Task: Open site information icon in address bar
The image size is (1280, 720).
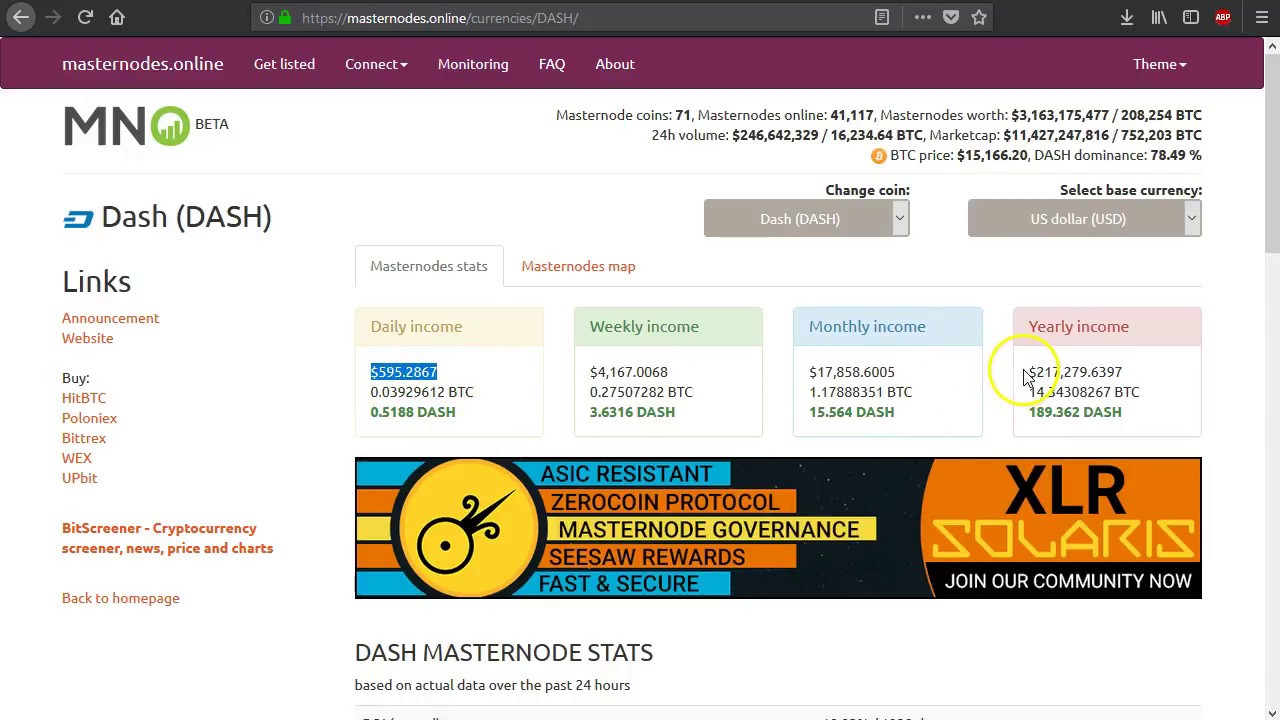Action: [266, 17]
